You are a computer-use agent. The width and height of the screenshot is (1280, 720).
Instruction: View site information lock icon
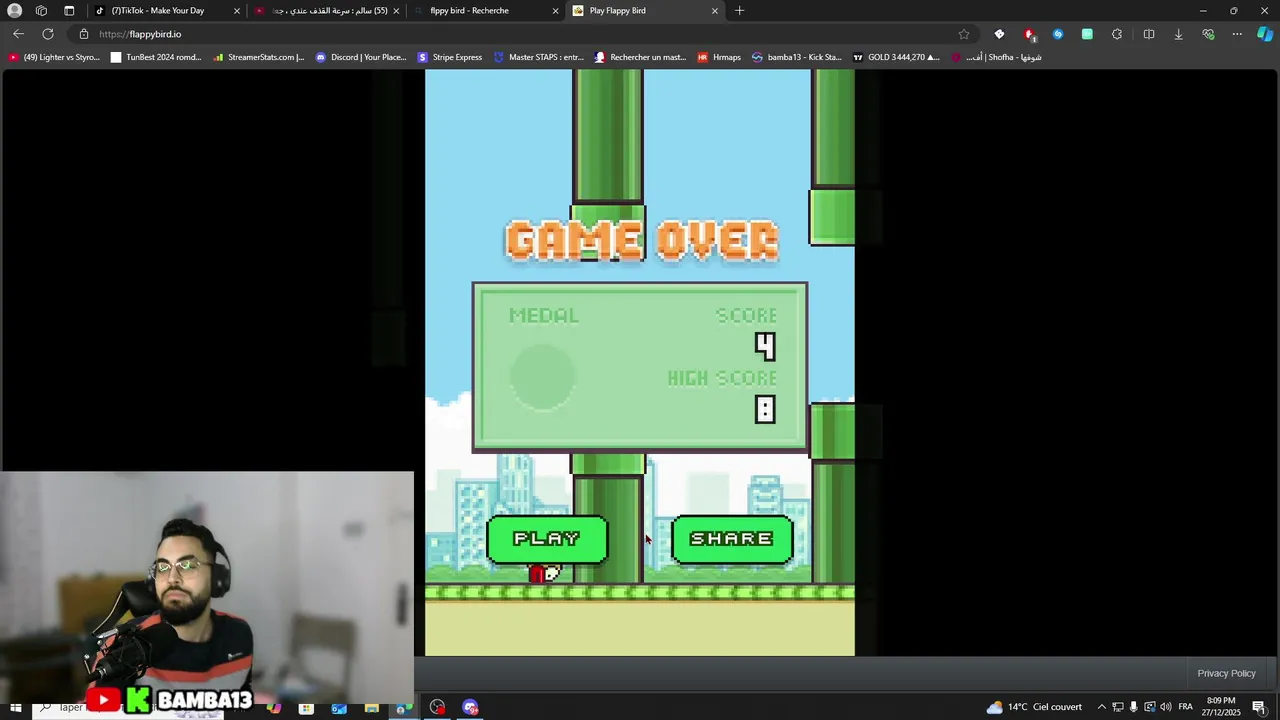point(84,34)
